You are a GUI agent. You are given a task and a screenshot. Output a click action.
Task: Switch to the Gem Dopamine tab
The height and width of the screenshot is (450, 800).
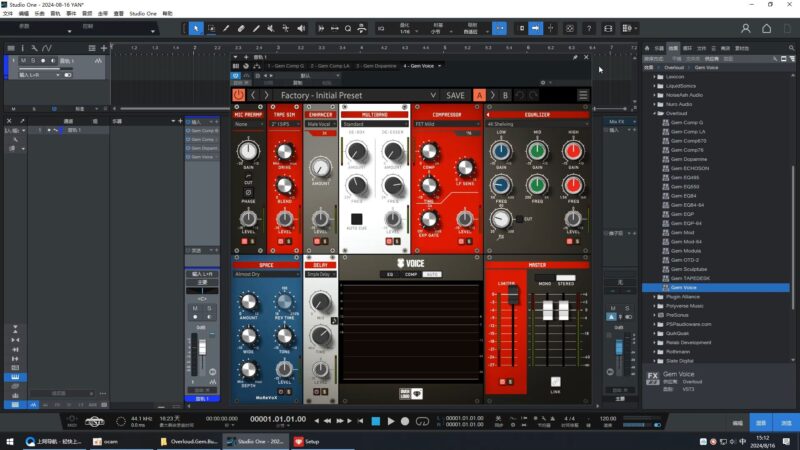[x=378, y=66]
